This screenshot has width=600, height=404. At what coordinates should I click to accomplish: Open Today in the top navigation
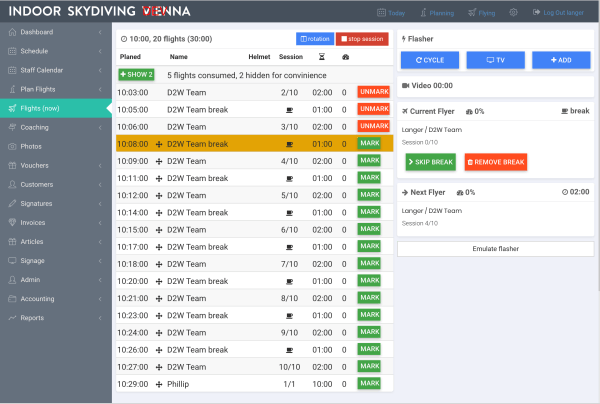tap(391, 13)
